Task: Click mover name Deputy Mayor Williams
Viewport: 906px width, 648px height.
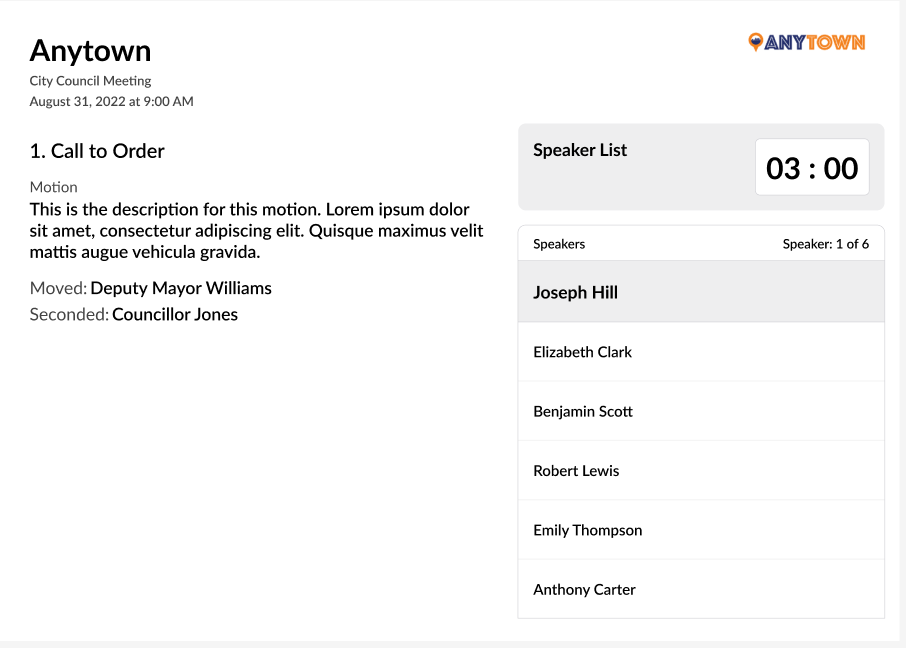Action: [181, 288]
